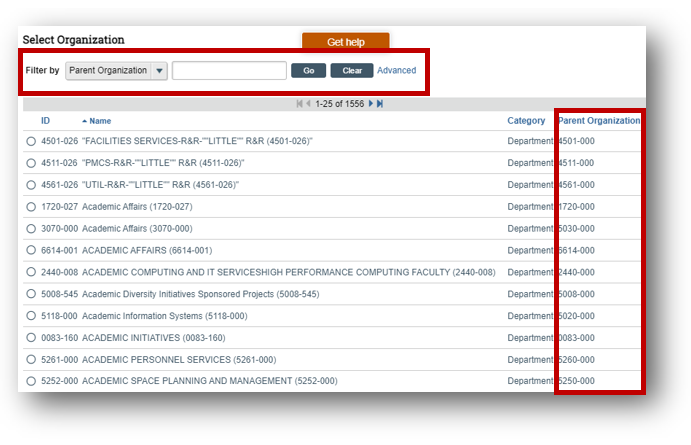Screen dimensions: 691x445
Task: Open the Filter by Parent Organization dropdown
Action: click(x=108, y=71)
